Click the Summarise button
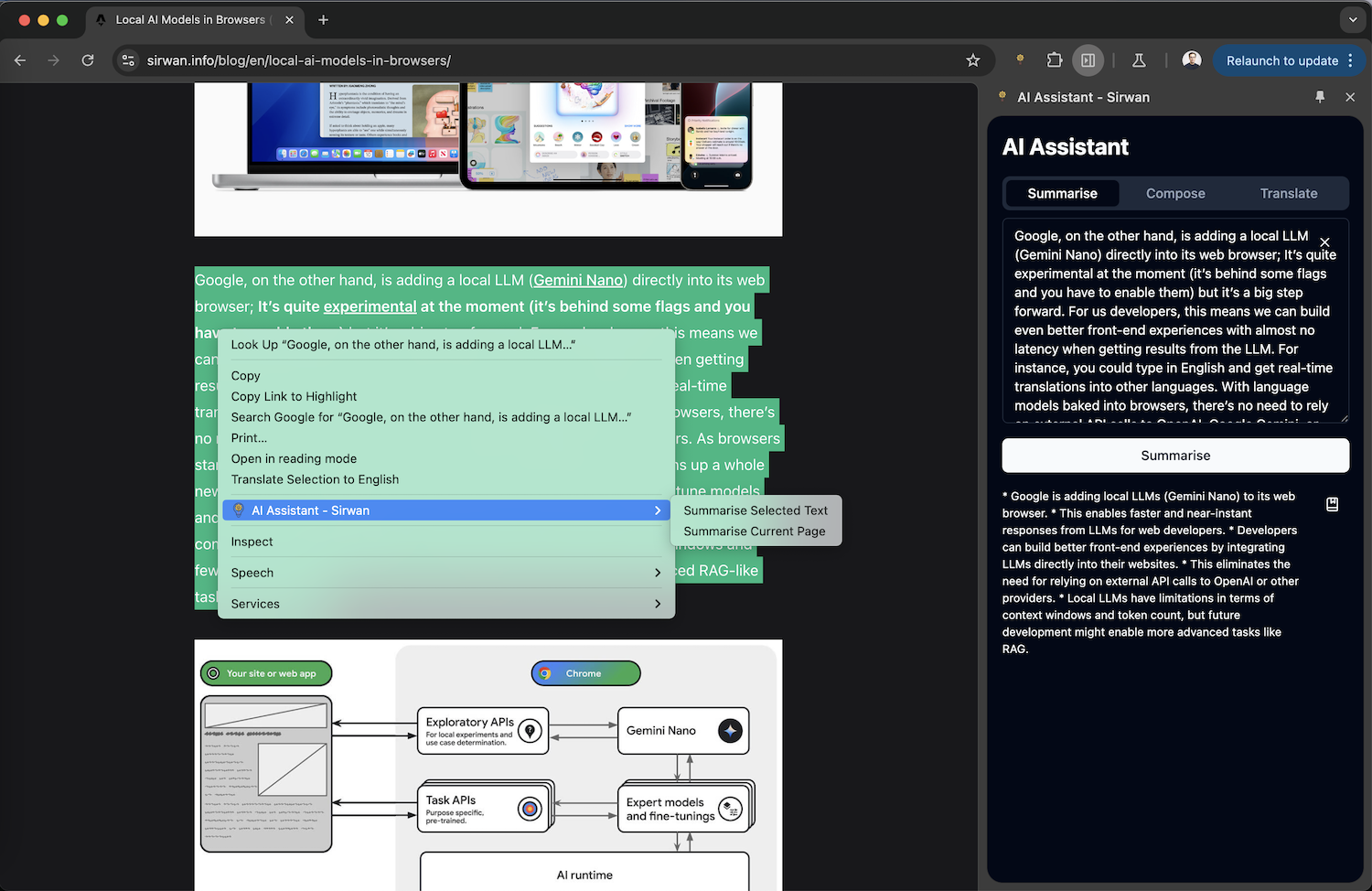The width and height of the screenshot is (1372, 891). [x=1175, y=456]
